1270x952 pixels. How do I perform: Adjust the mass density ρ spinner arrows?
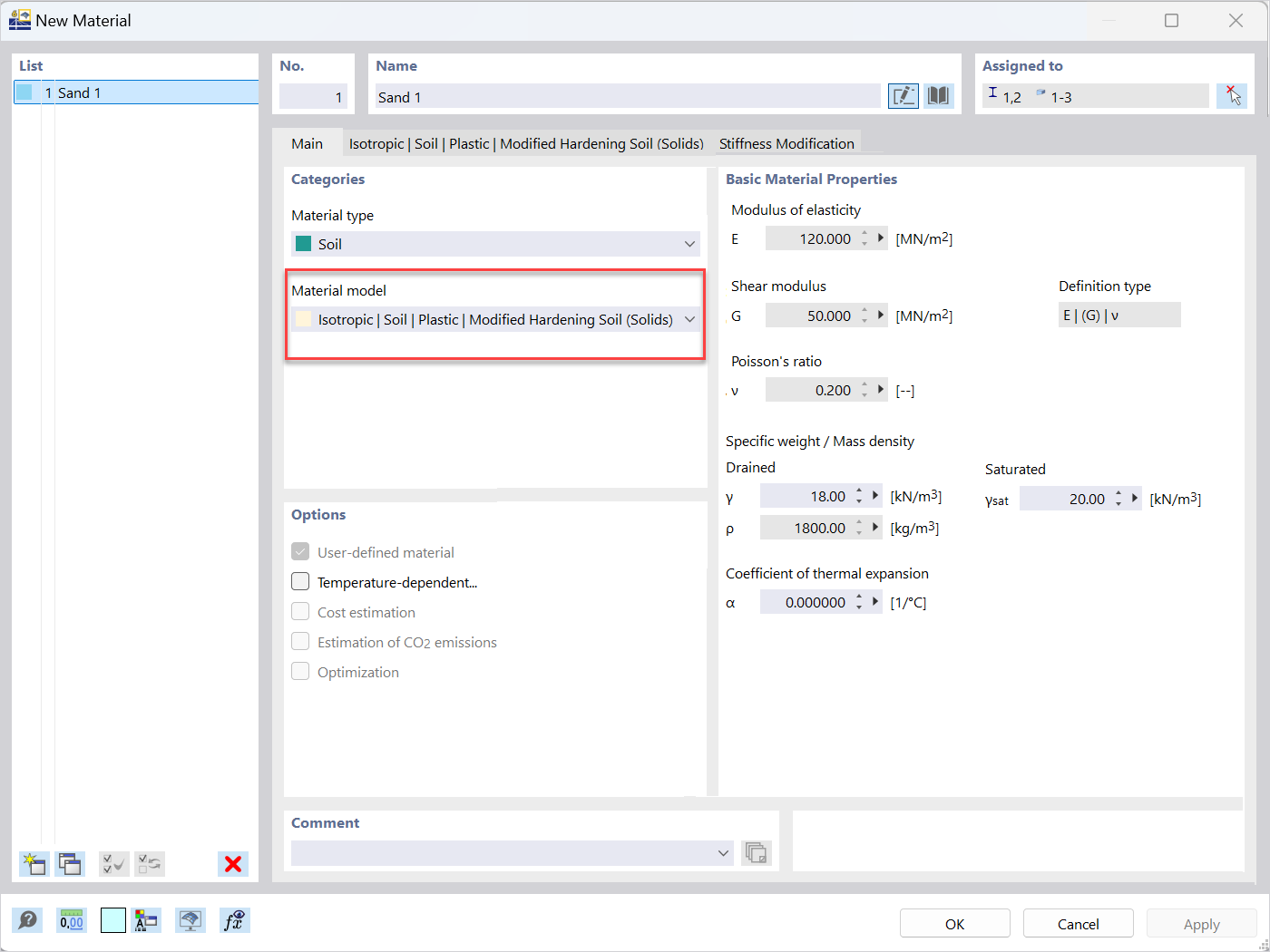point(859,528)
